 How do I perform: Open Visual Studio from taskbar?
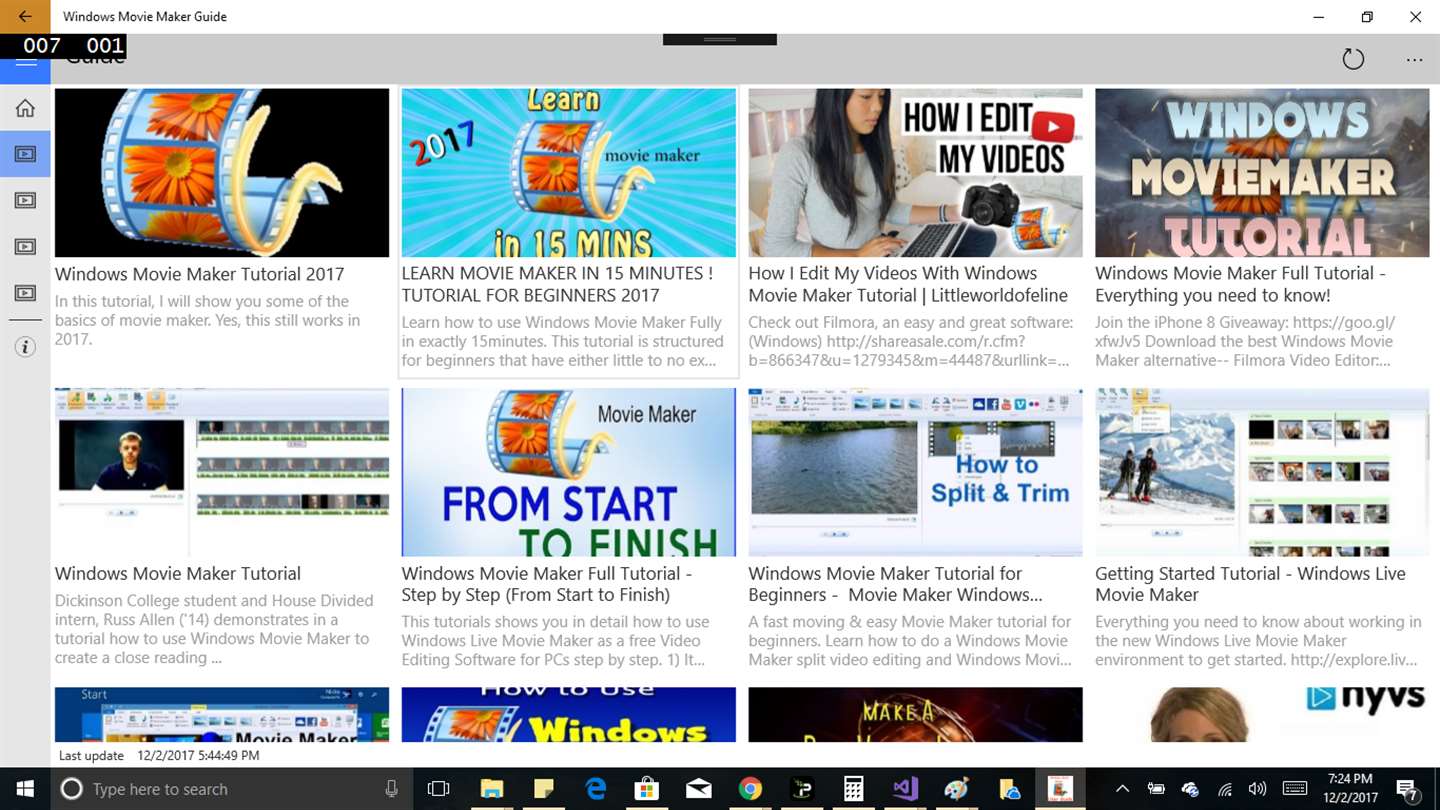[905, 789]
